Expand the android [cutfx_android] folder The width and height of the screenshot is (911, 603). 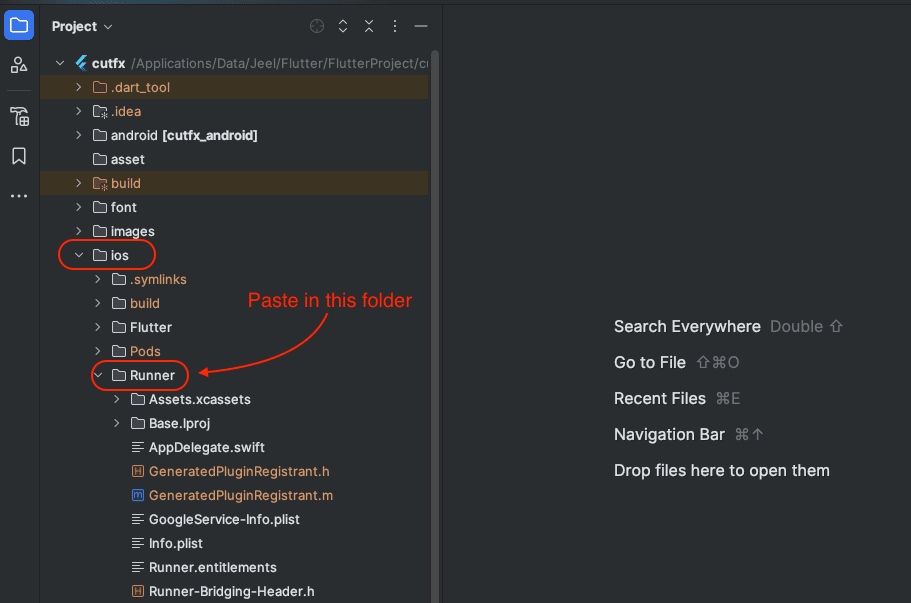pyautogui.click(x=79, y=135)
